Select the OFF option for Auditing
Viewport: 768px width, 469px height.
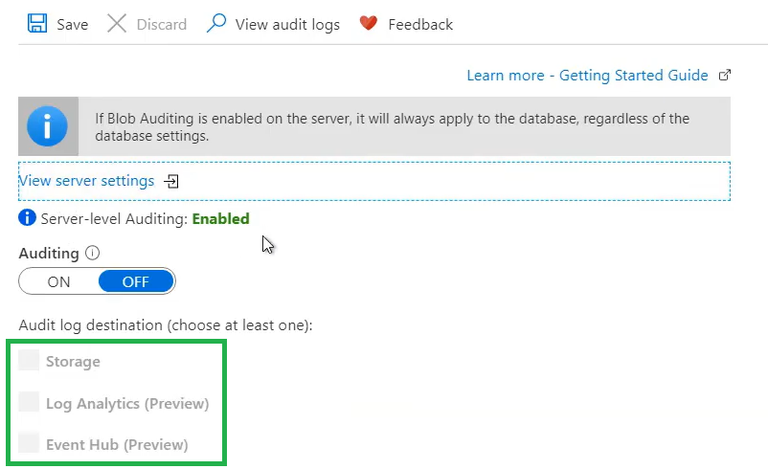135,282
